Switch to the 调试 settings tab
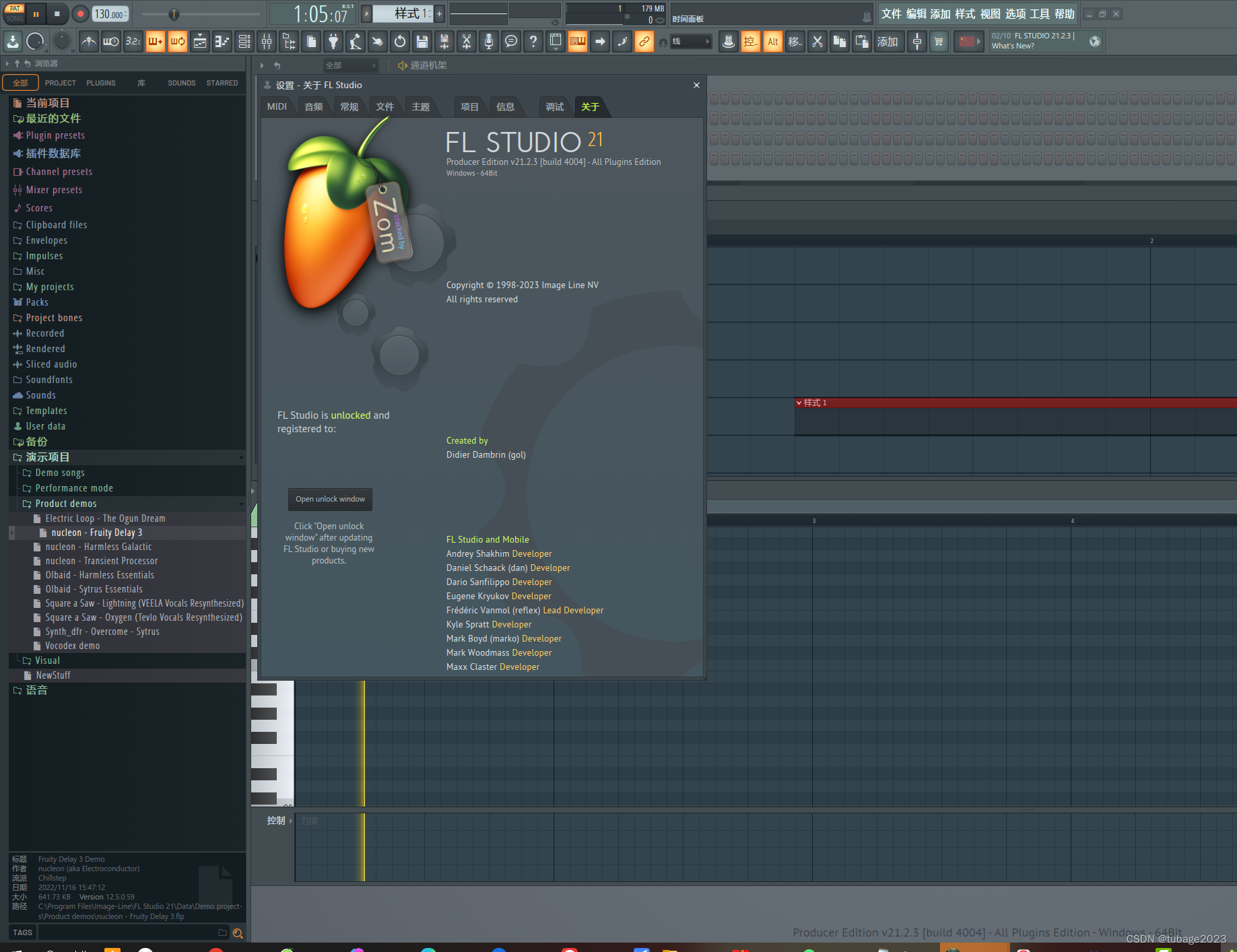The image size is (1237, 952). click(555, 106)
